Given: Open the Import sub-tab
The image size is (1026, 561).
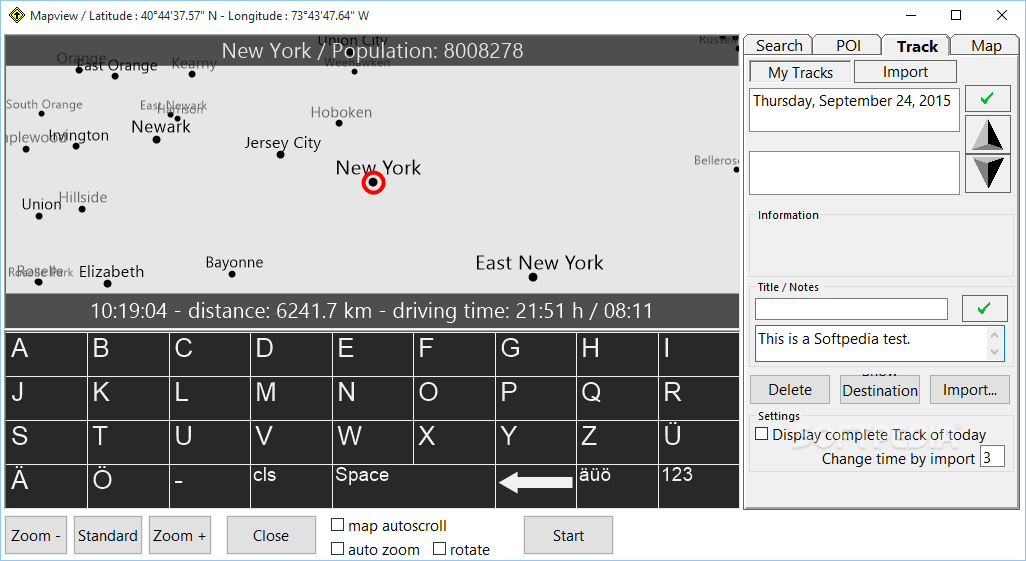Looking at the screenshot, I should [x=905, y=71].
